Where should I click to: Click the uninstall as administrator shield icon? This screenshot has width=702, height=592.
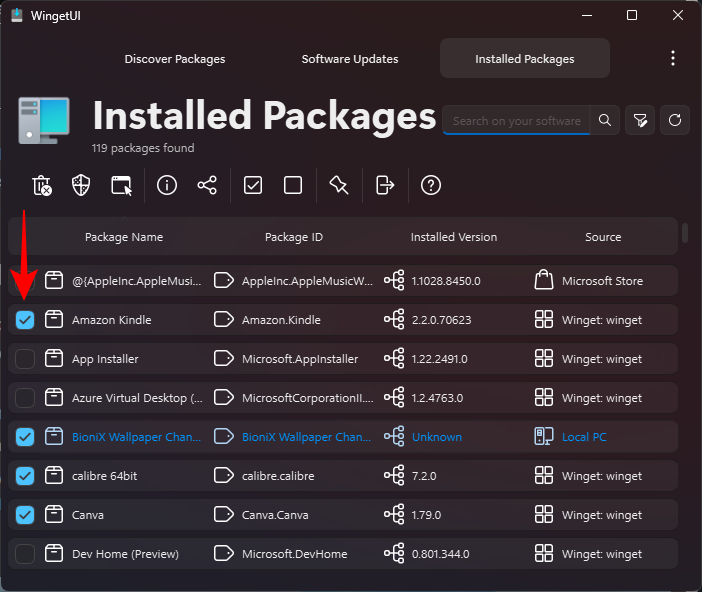pos(81,185)
